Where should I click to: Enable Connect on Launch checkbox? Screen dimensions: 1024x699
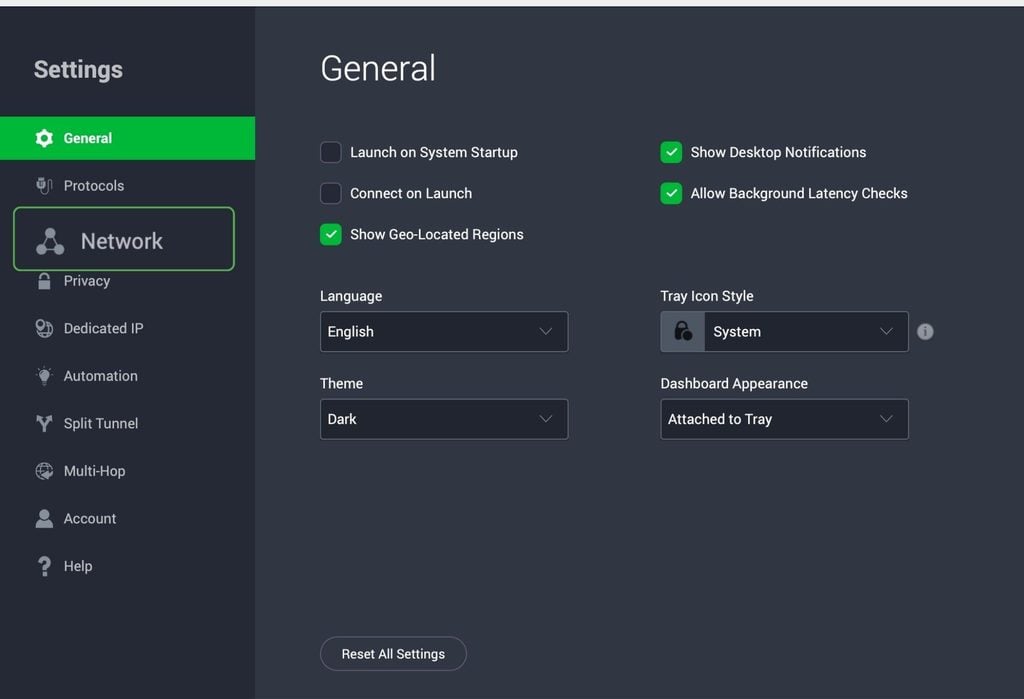[330, 193]
